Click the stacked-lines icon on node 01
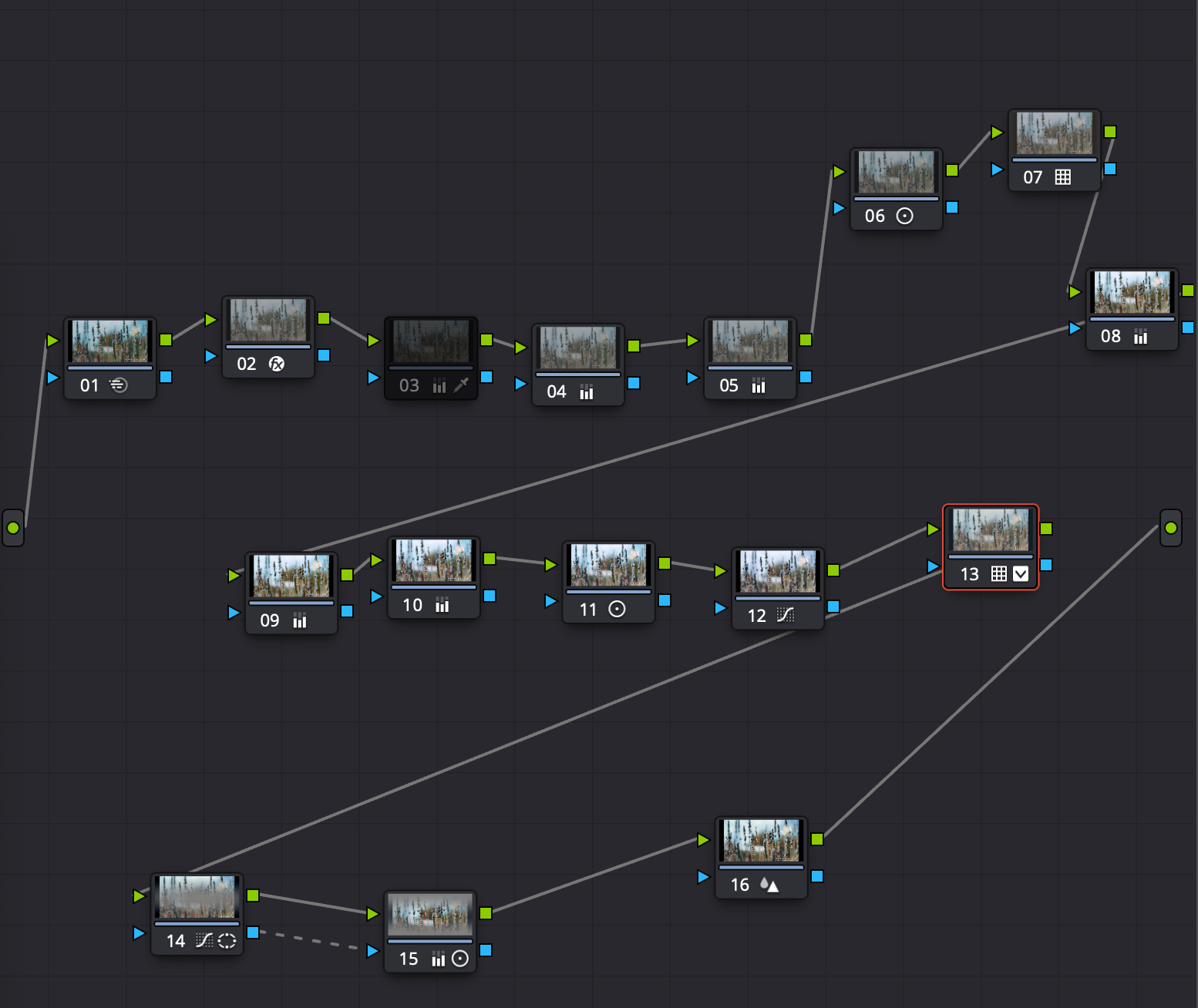The image size is (1198, 1008). coord(118,385)
